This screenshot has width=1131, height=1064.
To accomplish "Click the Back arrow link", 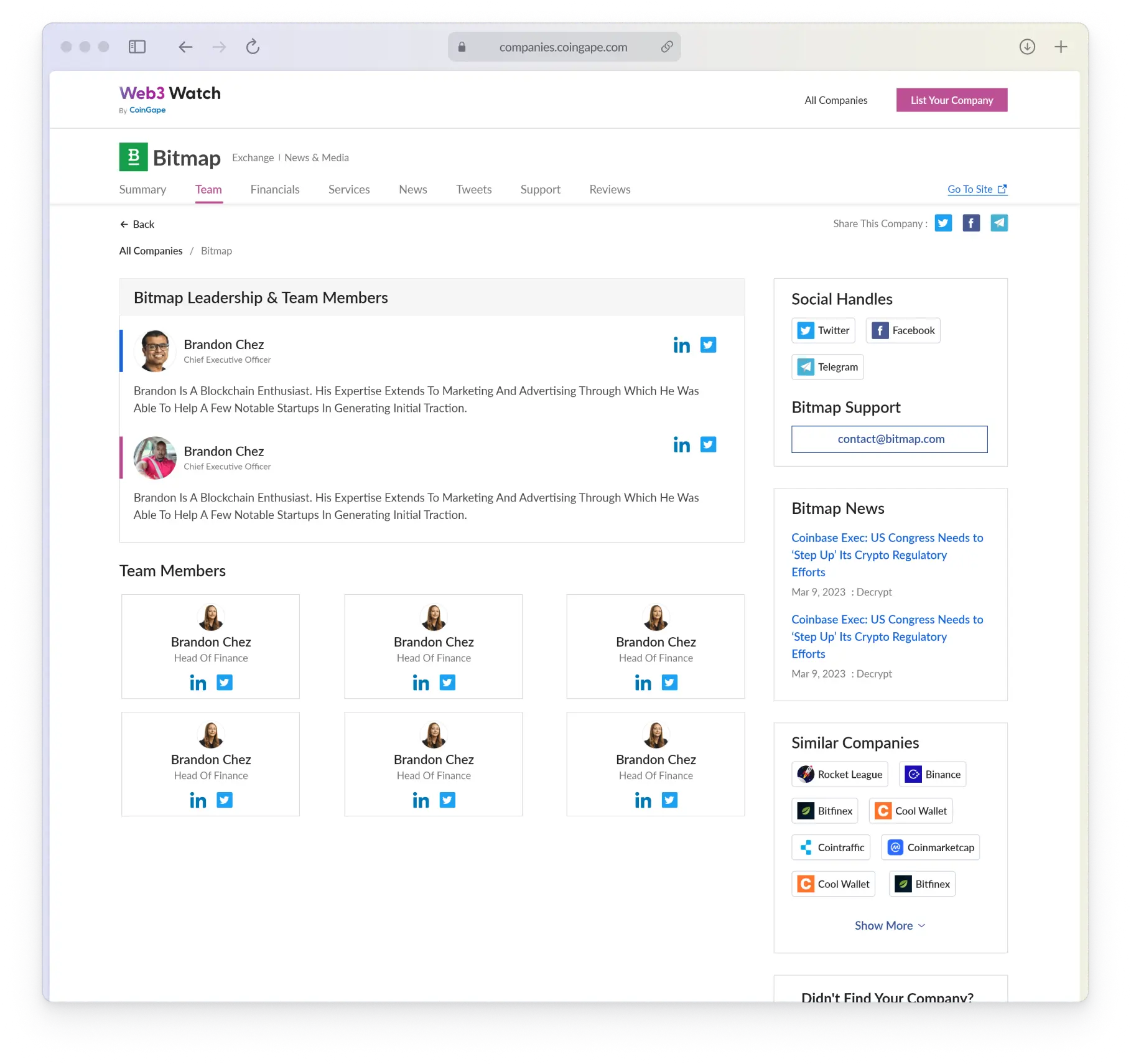I will 137,224.
